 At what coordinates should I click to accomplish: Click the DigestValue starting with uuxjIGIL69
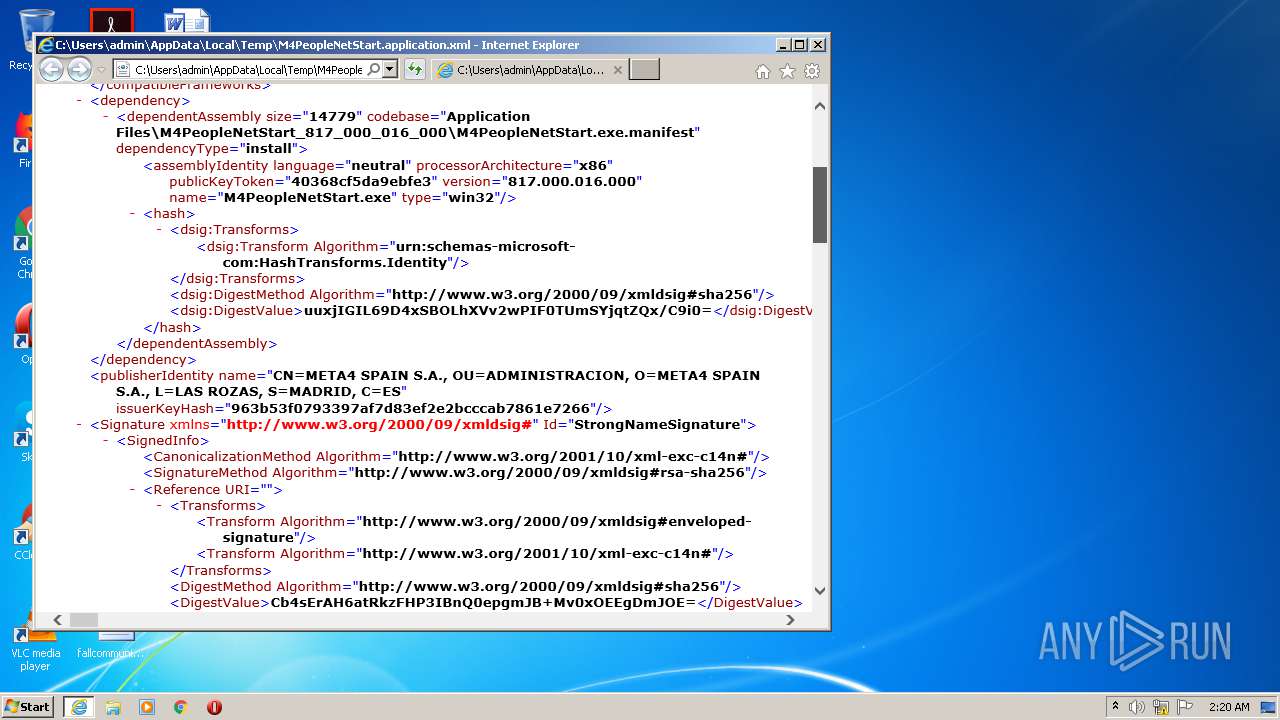click(508, 310)
